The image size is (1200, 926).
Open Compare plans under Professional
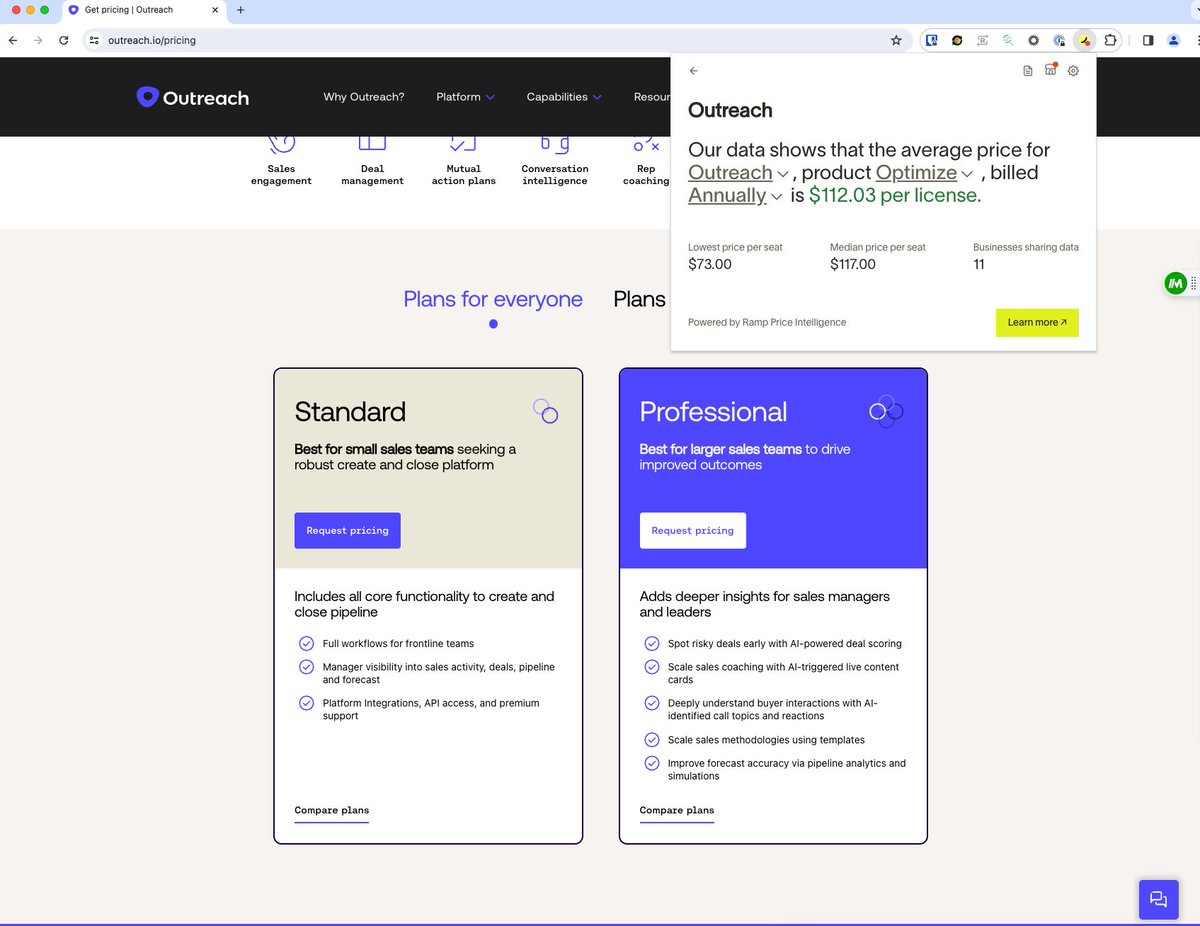[676, 811]
